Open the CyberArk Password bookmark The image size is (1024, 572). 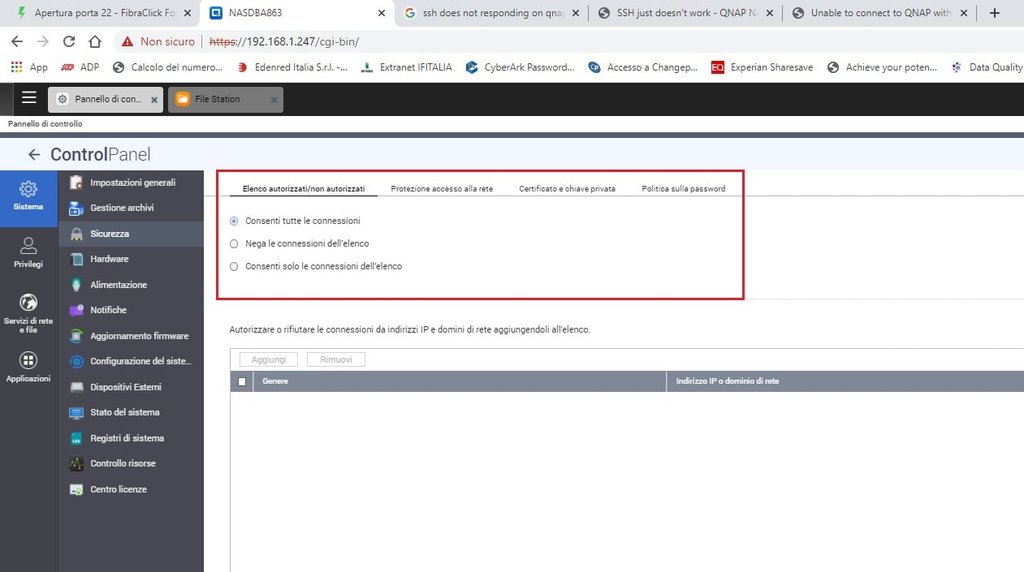point(520,67)
